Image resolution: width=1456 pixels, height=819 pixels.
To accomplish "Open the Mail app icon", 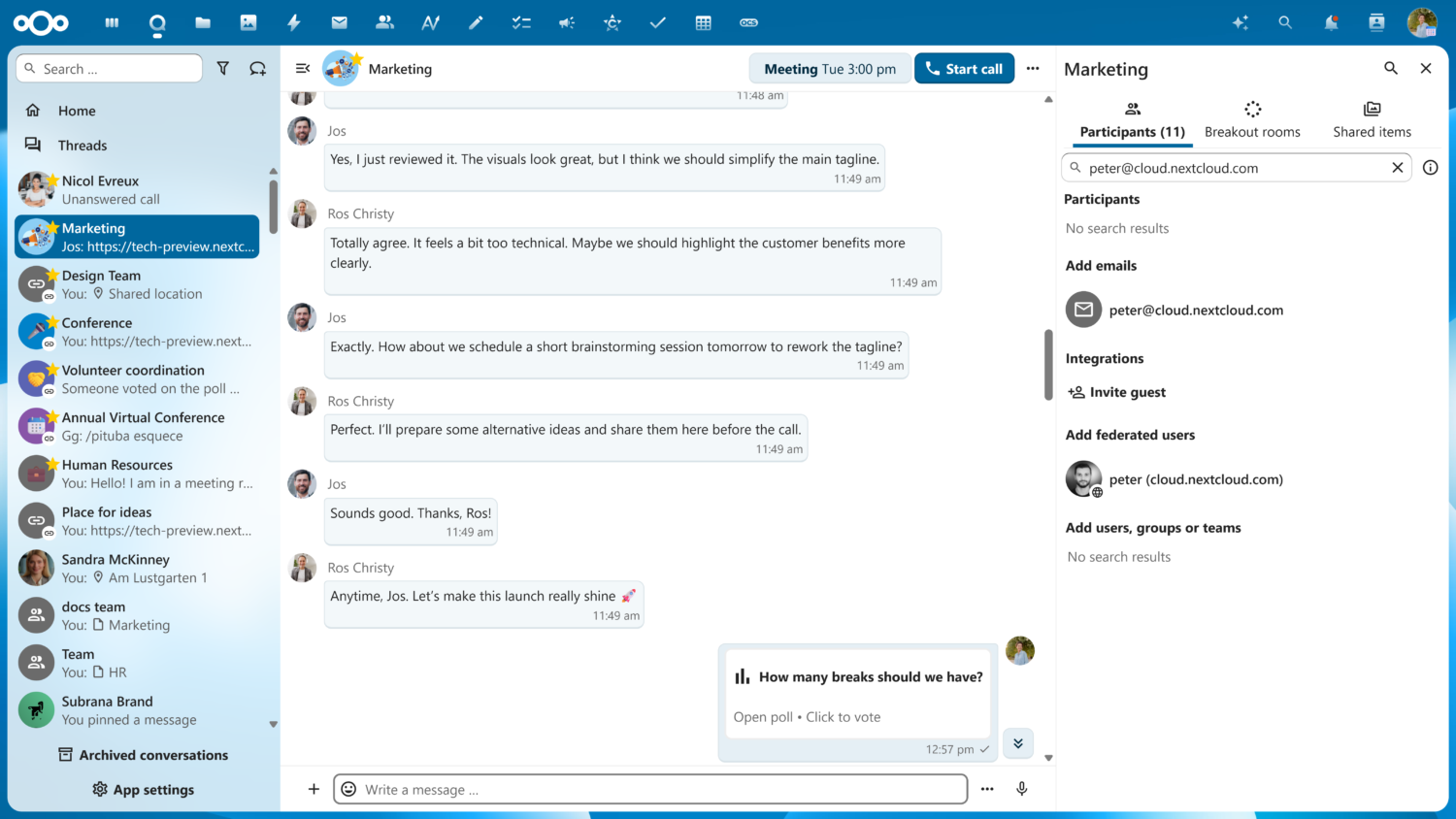I will (339, 22).
